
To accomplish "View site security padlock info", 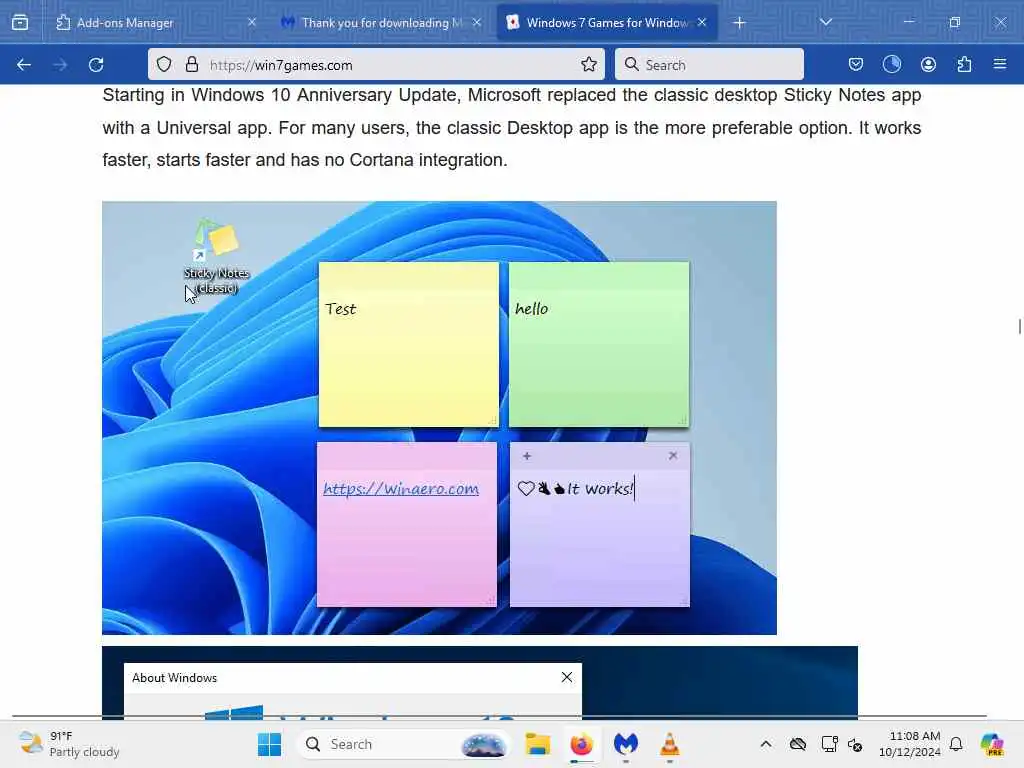I will (191, 64).
